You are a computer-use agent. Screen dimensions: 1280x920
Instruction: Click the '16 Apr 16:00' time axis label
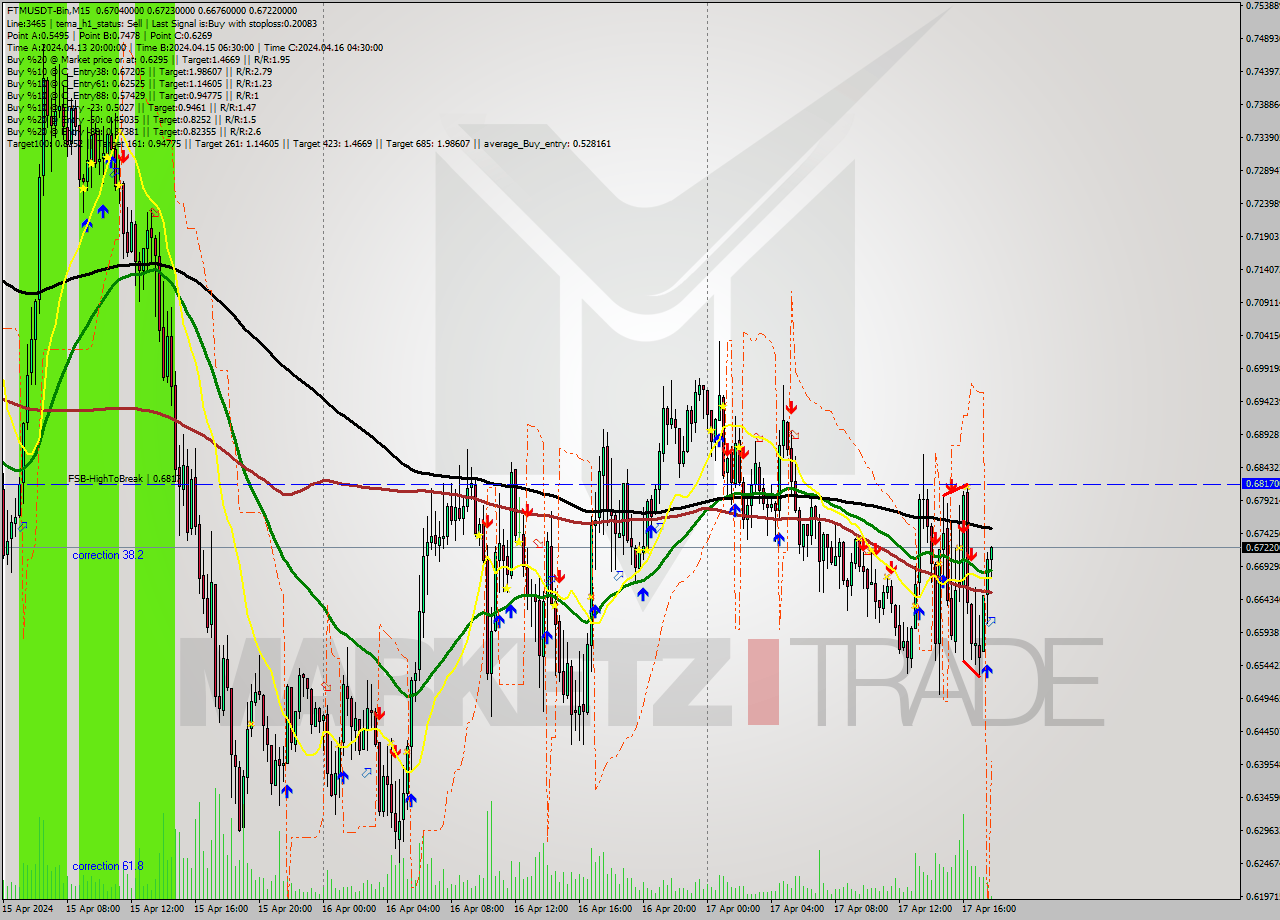coord(605,909)
